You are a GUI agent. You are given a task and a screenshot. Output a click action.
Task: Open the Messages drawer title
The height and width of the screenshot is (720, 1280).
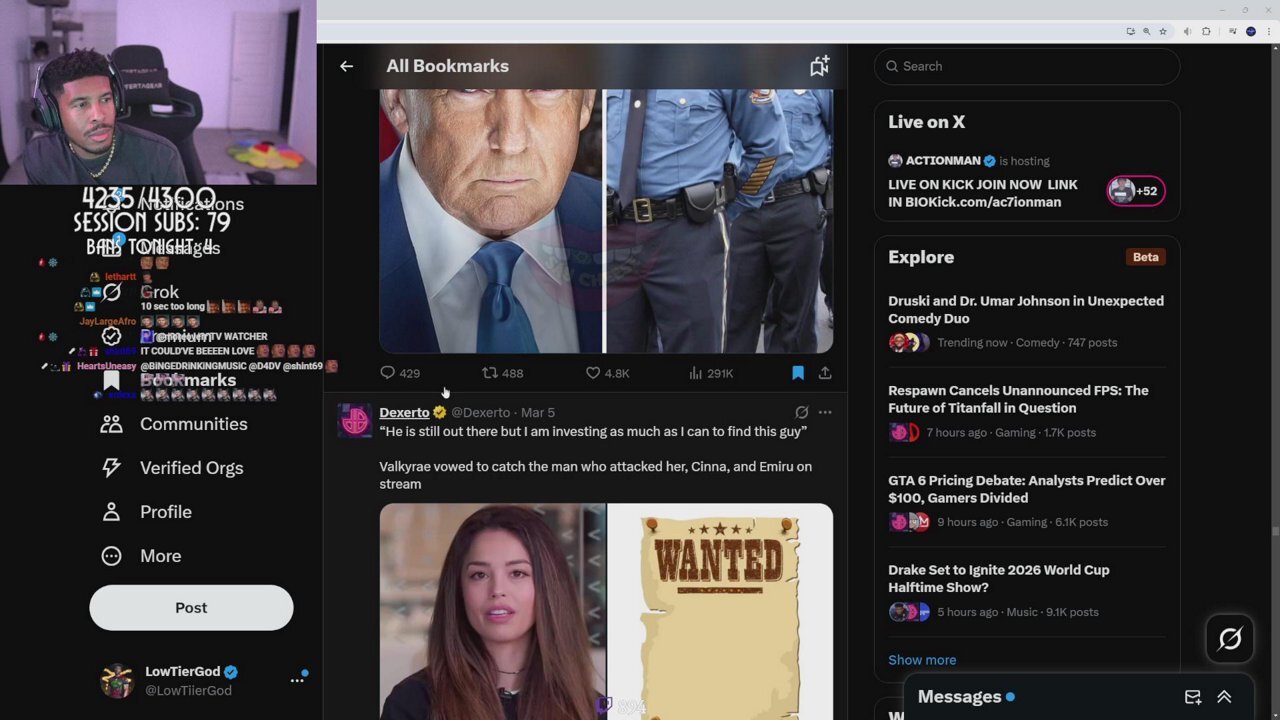[960, 697]
